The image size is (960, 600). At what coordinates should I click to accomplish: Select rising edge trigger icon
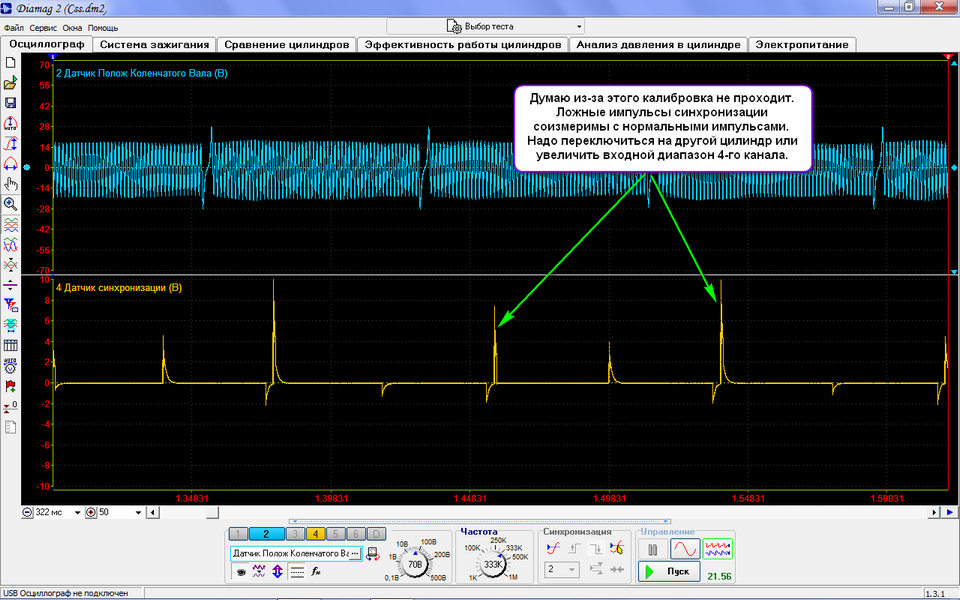click(x=574, y=549)
